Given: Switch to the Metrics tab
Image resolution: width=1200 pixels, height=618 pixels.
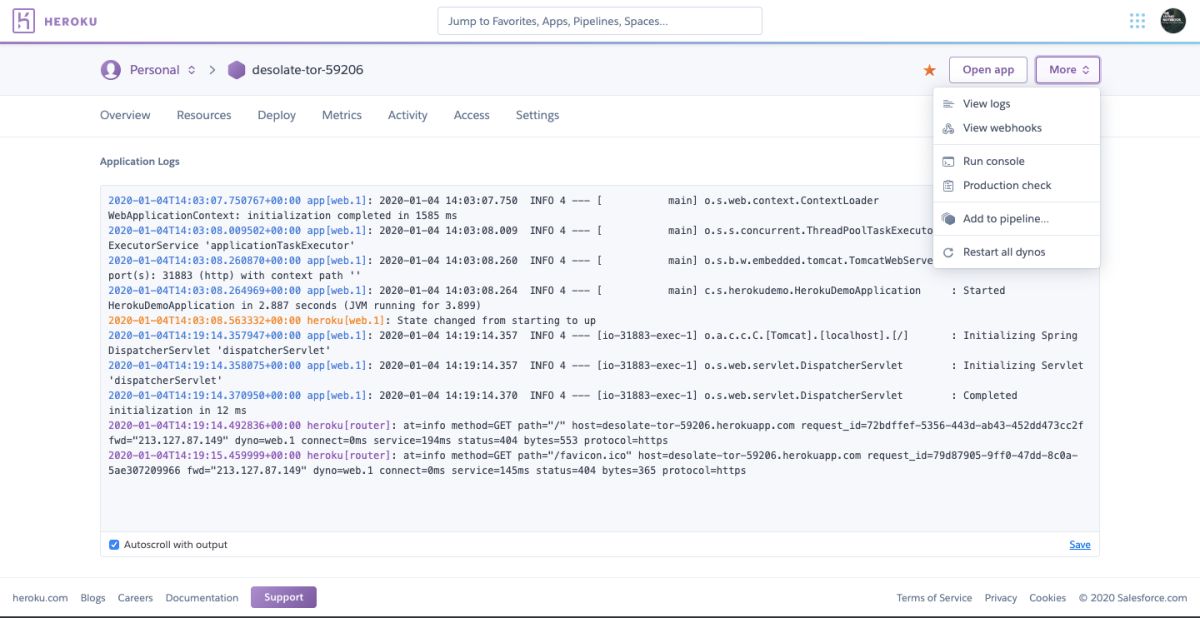Looking at the screenshot, I should (x=341, y=115).
